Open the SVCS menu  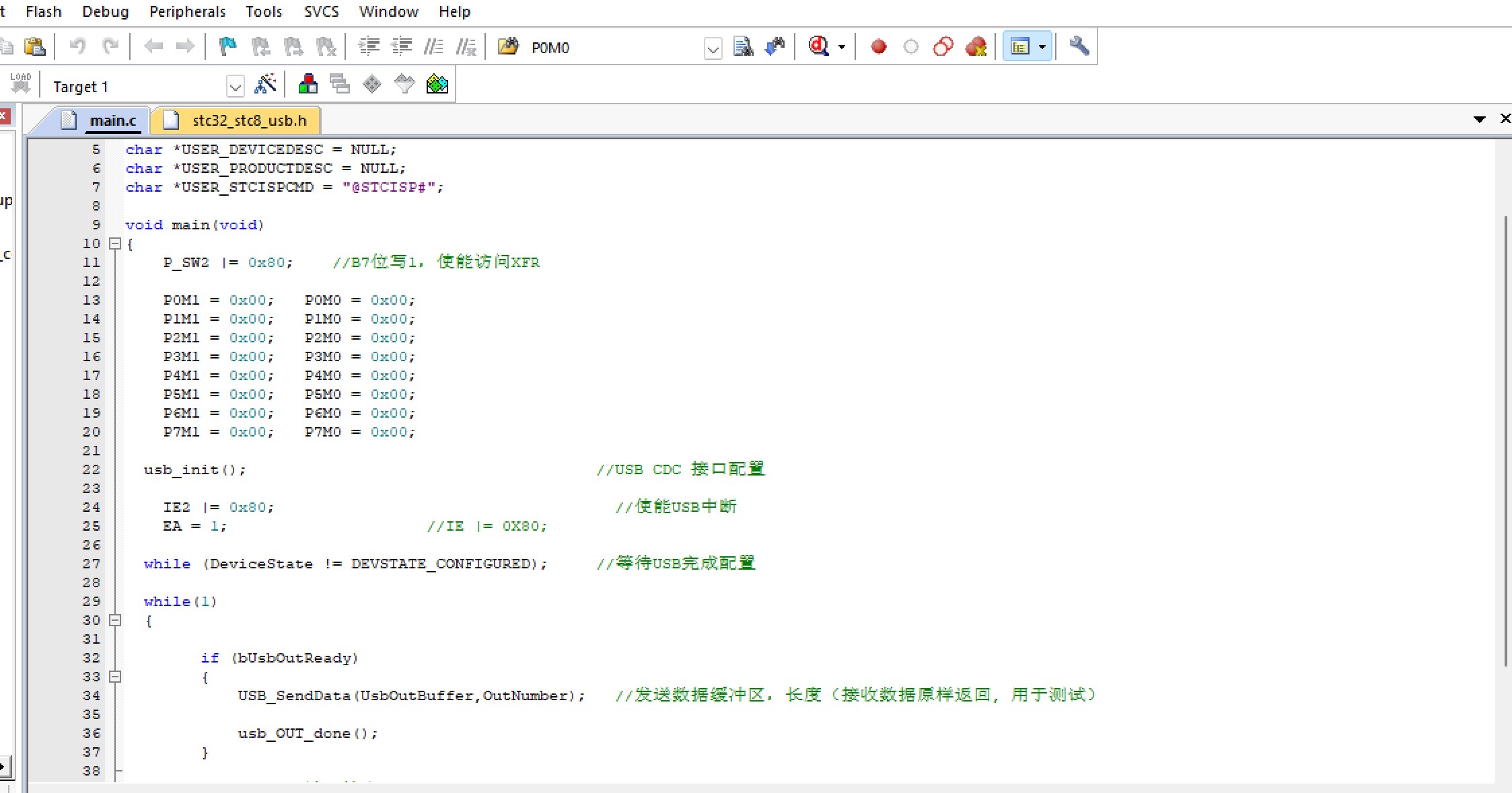click(x=321, y=11)
